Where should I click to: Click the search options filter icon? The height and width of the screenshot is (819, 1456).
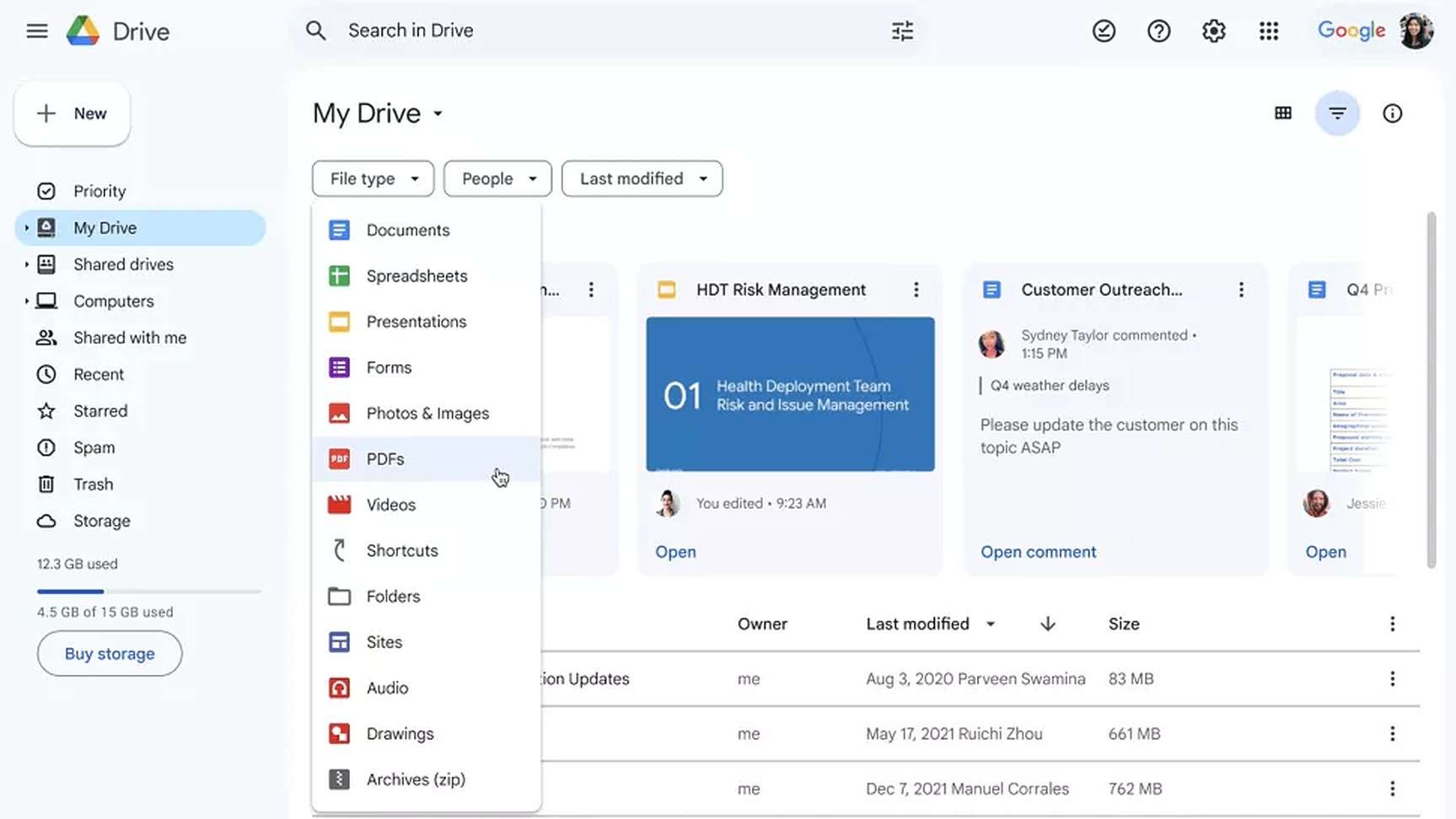901,30
